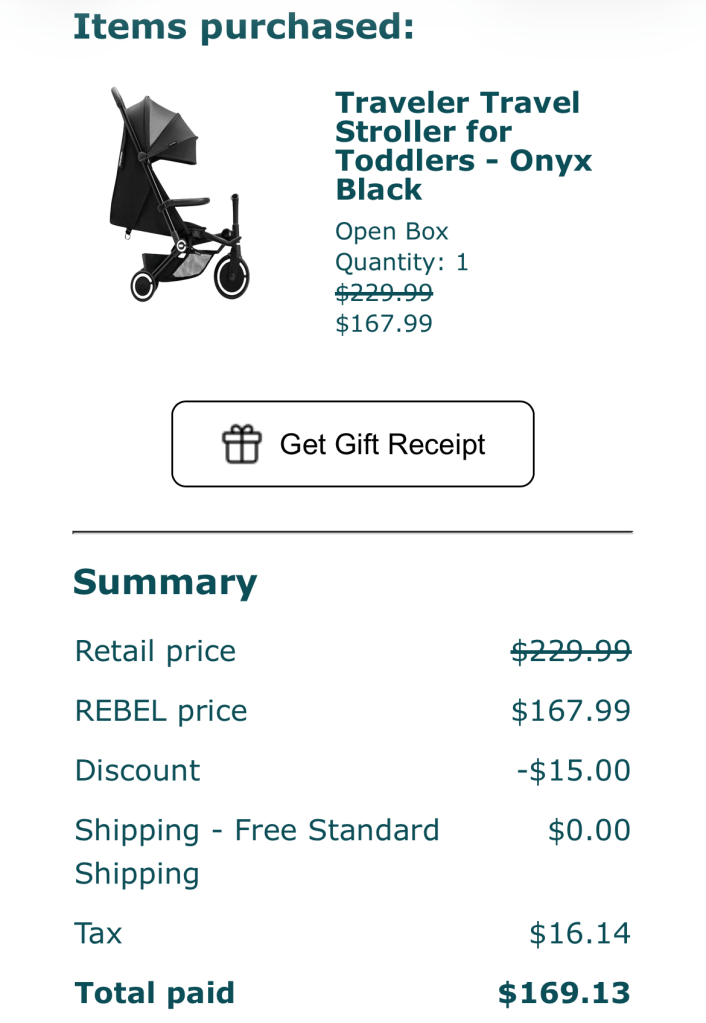The height and width of the screenshot is (1023, 706).
Task: Click the crossed-out $229.99 under Quantity
Action: 384,292
